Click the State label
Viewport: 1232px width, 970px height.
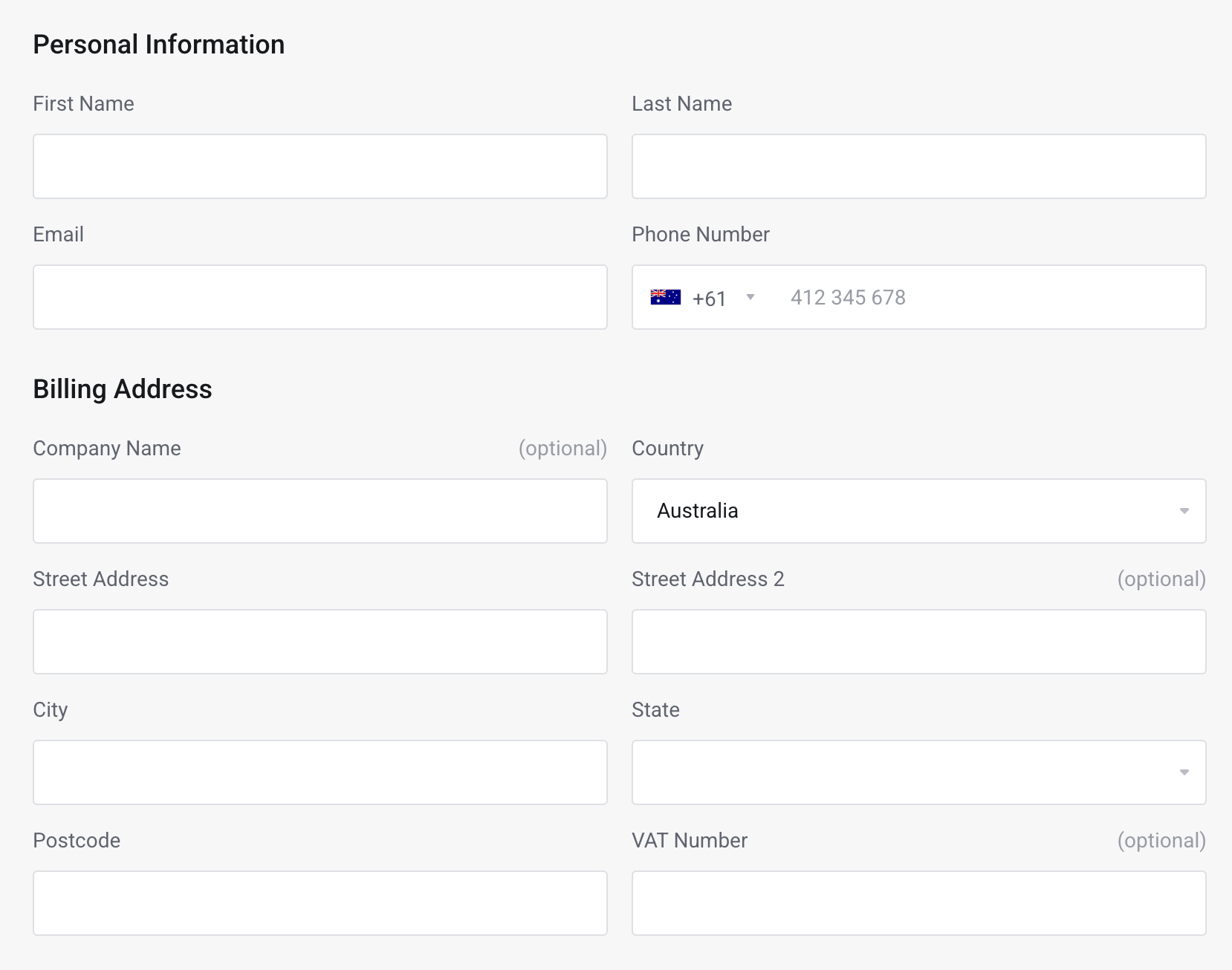point(656,709)
